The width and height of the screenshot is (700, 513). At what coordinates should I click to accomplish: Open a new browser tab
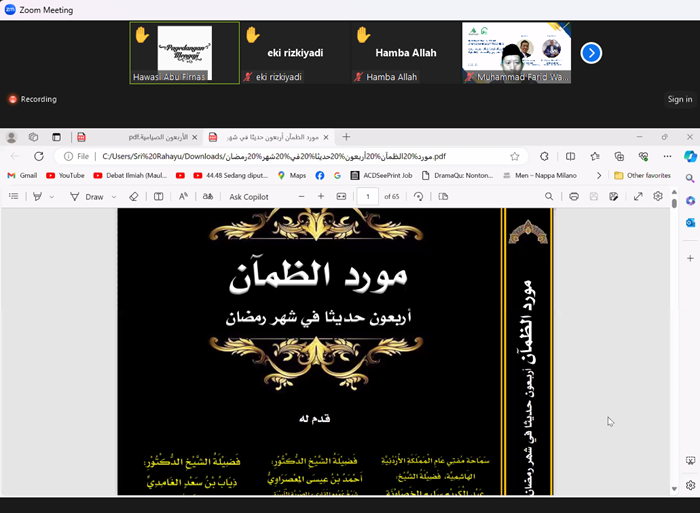[346, 137]
